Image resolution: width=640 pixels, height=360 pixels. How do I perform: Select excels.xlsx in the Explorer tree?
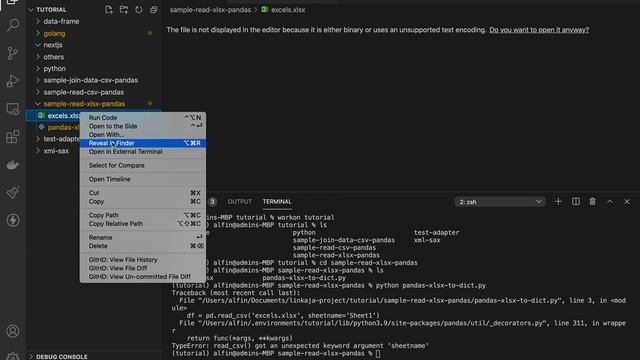[x=53, y=116]
